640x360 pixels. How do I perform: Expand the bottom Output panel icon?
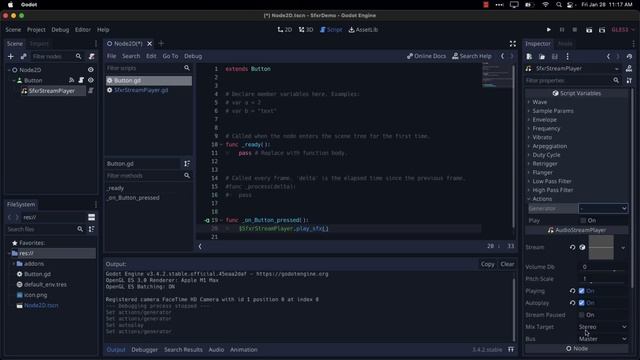click(511, 349)
